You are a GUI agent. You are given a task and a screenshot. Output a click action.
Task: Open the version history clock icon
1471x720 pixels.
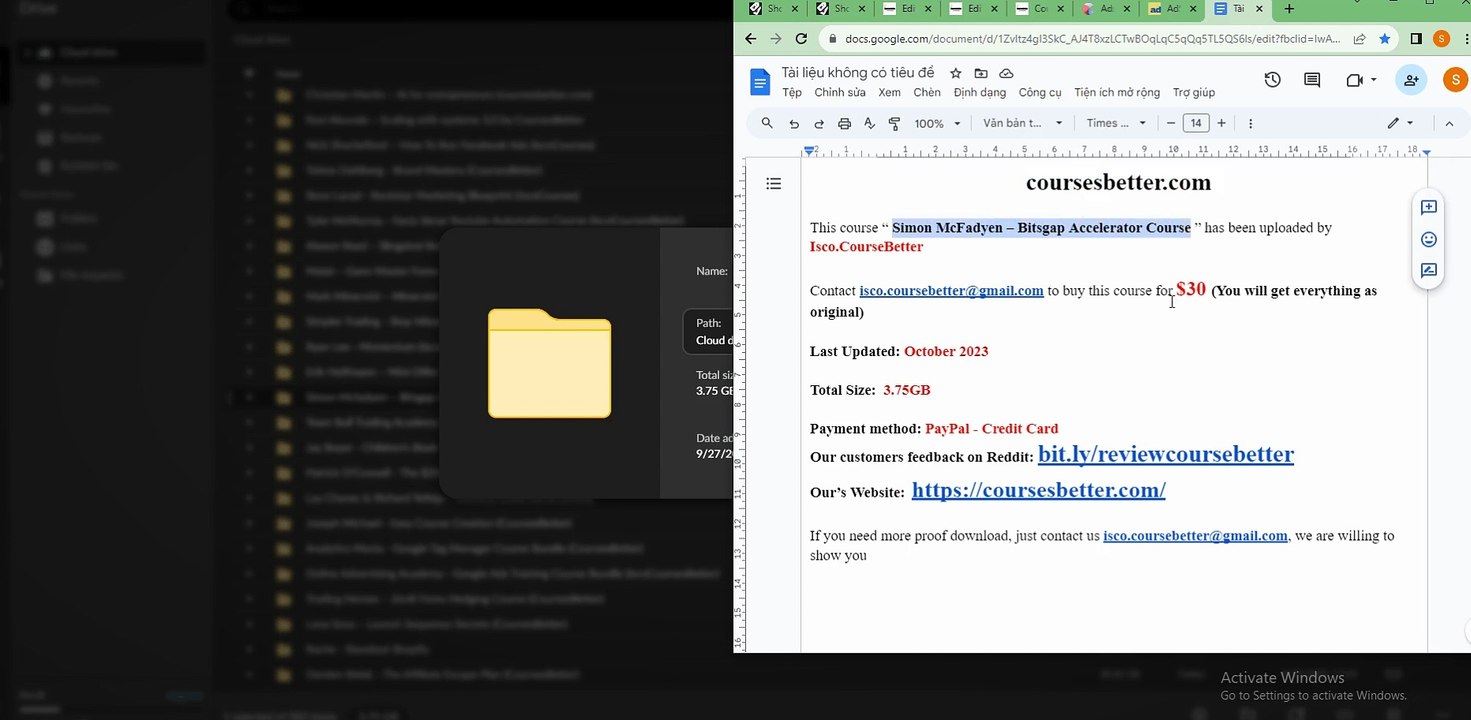1272,80
